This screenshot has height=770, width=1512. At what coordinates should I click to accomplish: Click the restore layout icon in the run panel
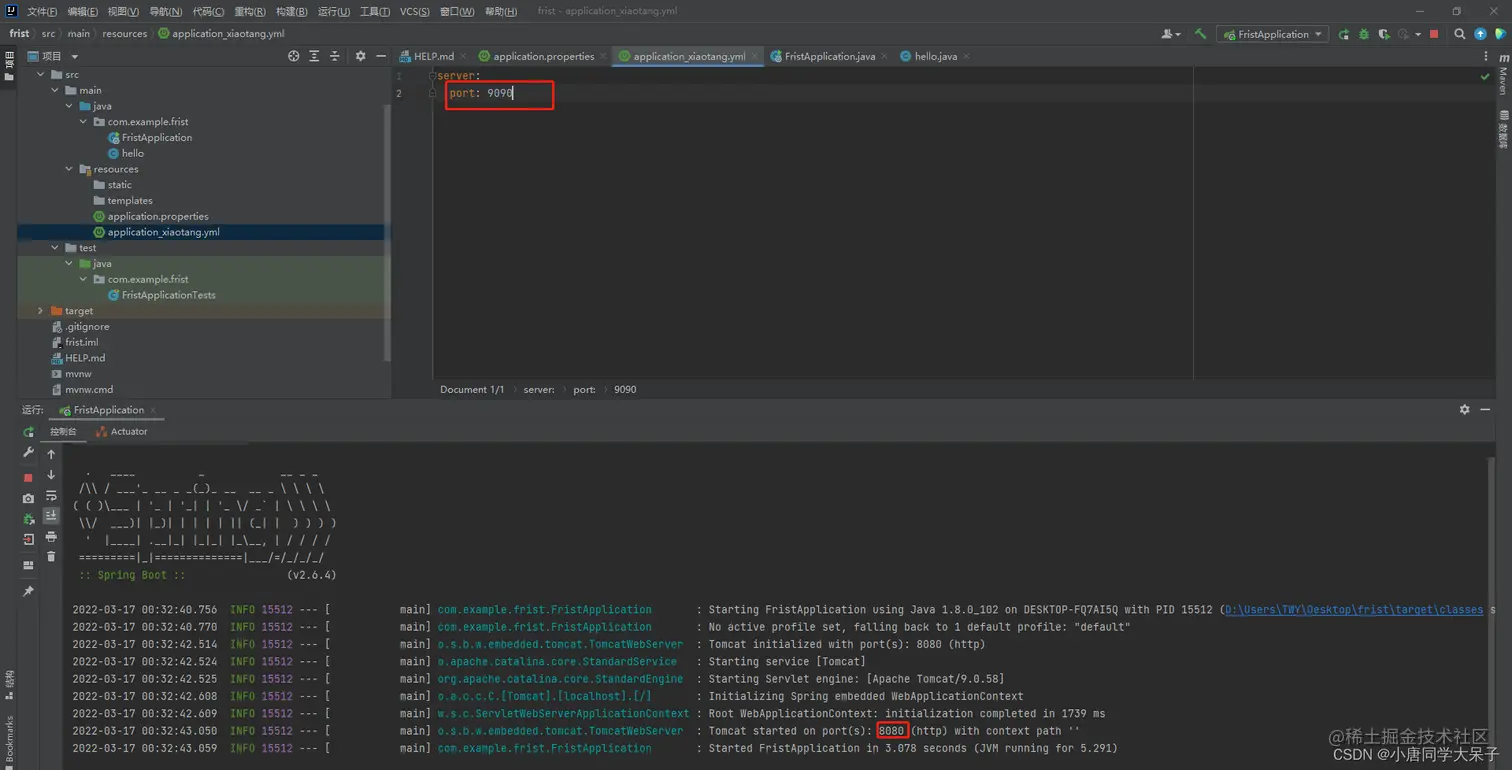click(28, 566)
